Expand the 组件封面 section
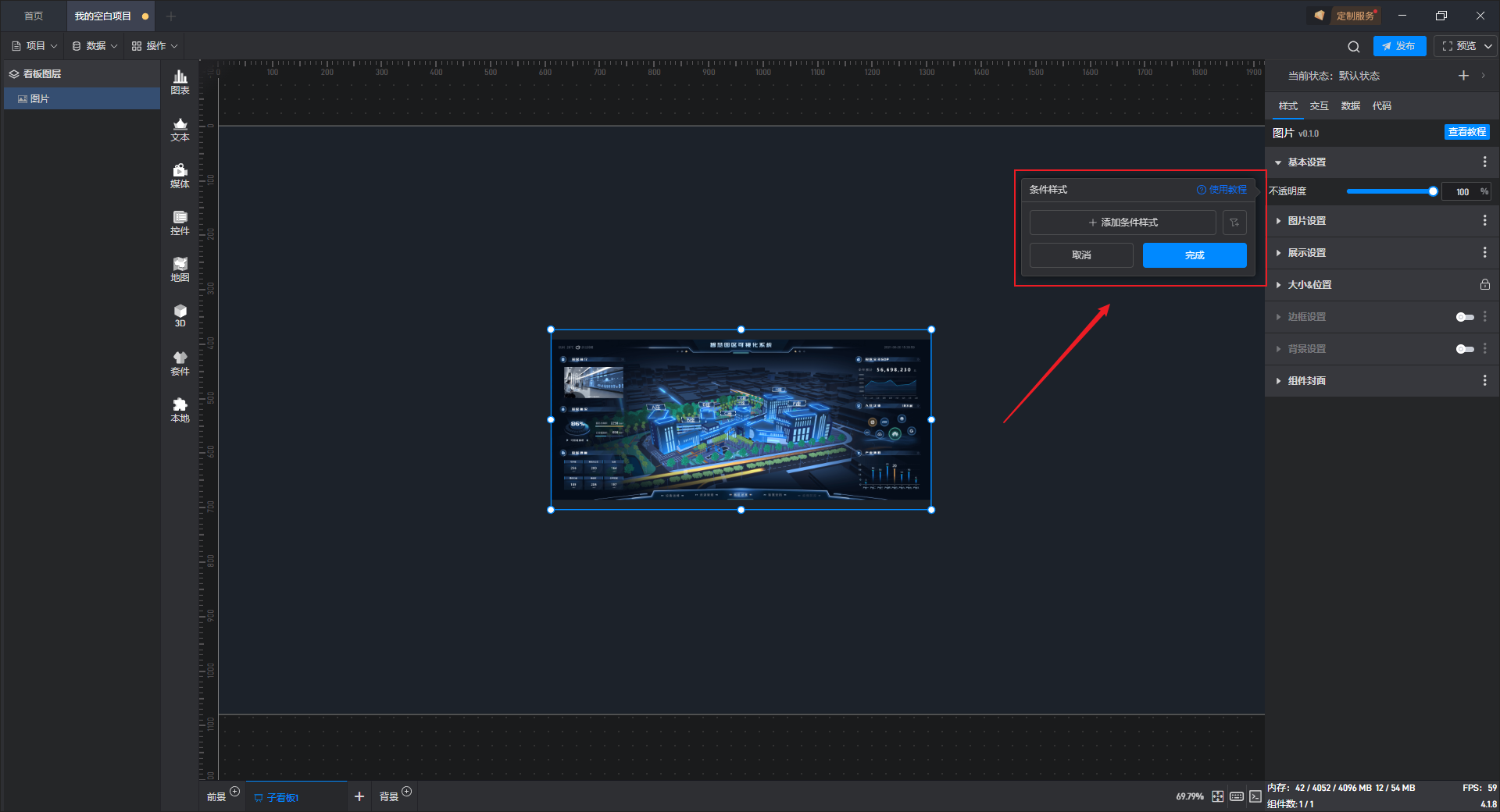The image size is (1500, 812). tap(1278, 381)
